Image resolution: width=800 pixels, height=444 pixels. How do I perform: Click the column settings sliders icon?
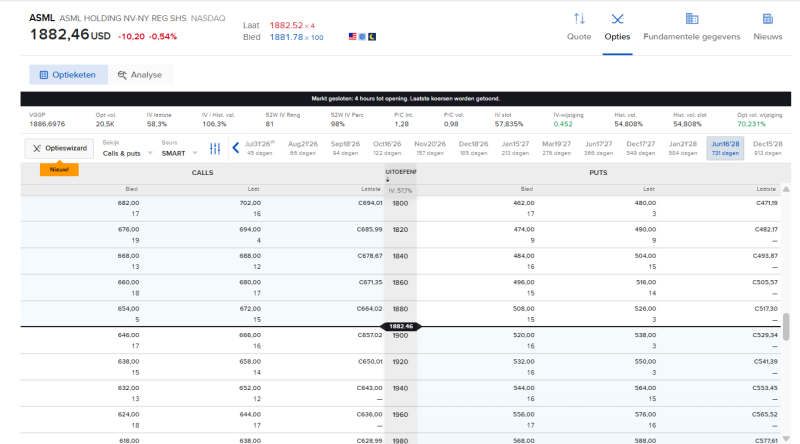pyautogui.click(x=215, y=149)
